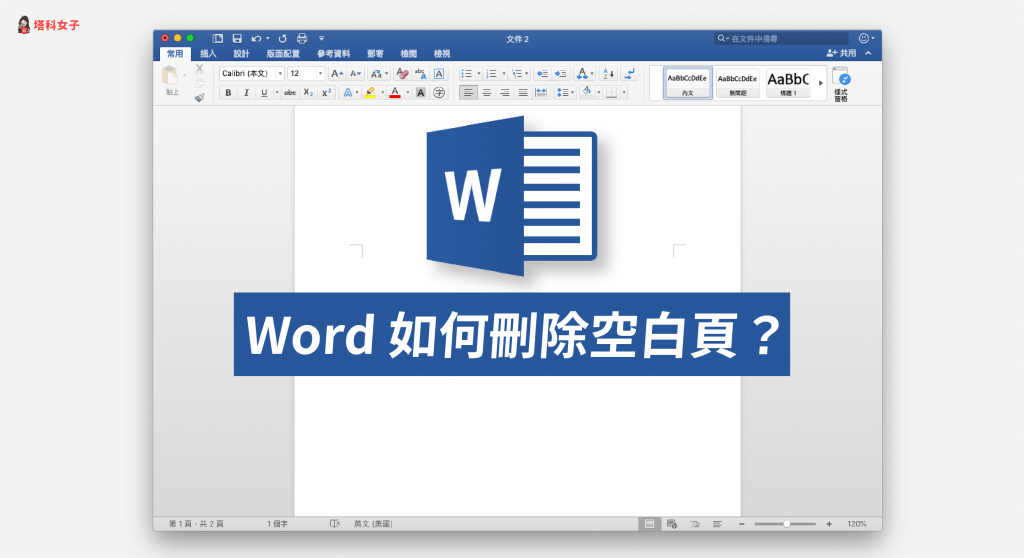Toggle Underline formatting
Viewport: 1024px width, 558px height.
(264, 93)
